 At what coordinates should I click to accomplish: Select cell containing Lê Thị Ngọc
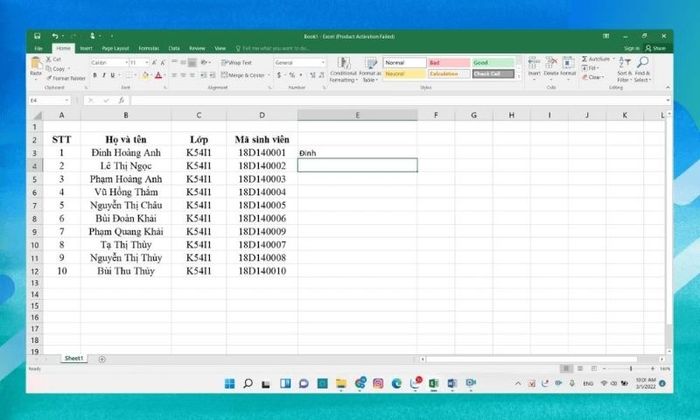(126, 166)
